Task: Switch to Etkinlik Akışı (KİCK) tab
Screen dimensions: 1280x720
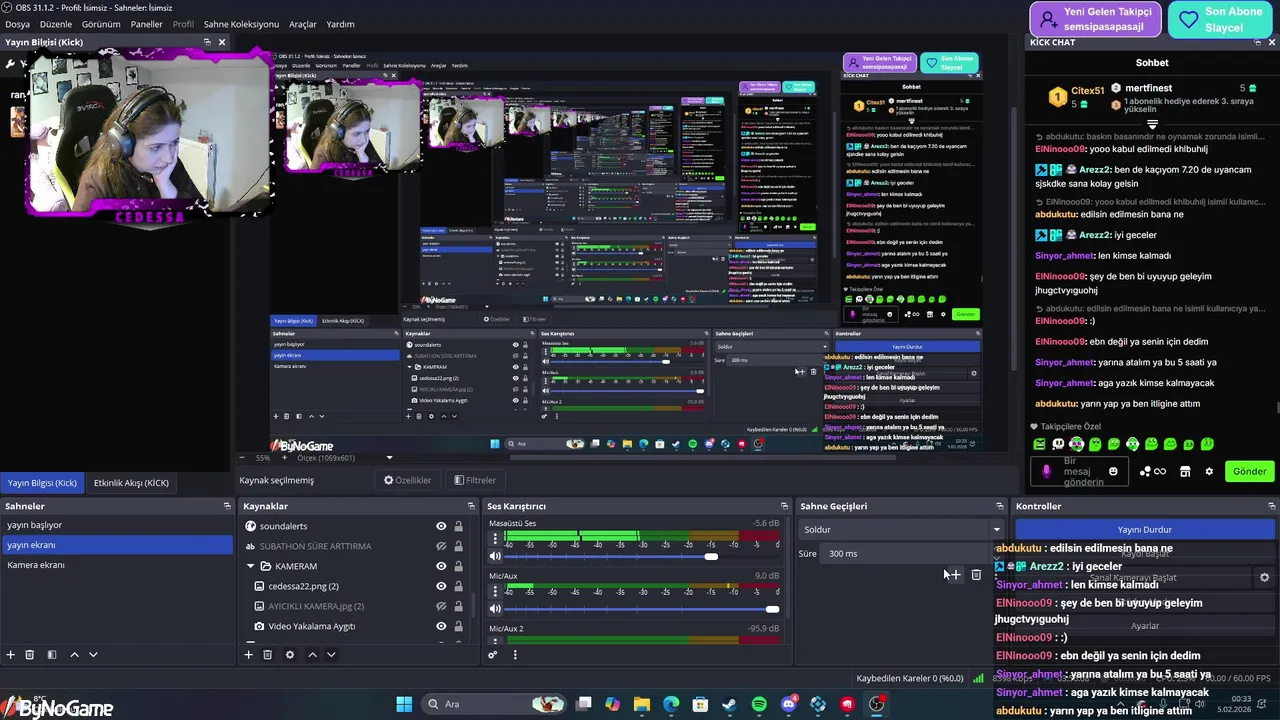Action: [x=131, y=483]
